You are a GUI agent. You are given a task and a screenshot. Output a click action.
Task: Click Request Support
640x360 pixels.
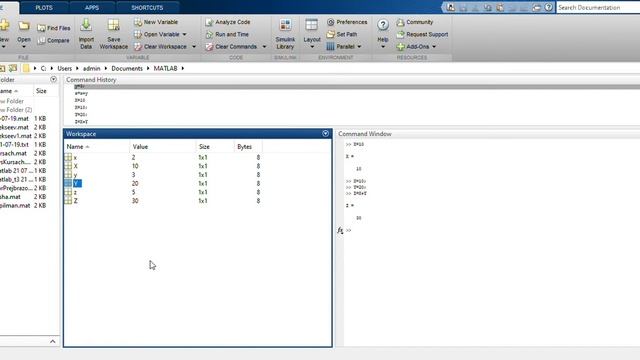[422, 34]
